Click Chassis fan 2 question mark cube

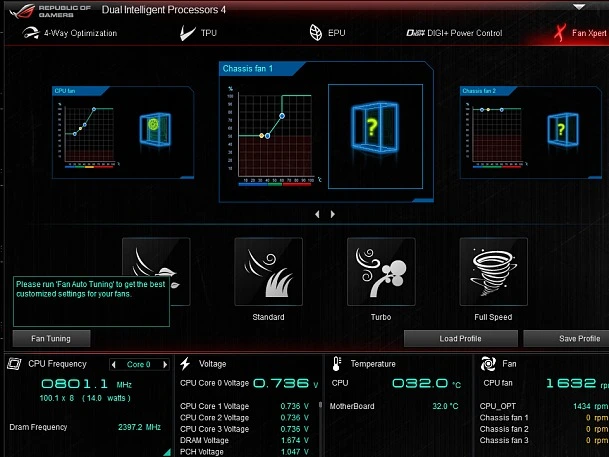click(563, 129)
